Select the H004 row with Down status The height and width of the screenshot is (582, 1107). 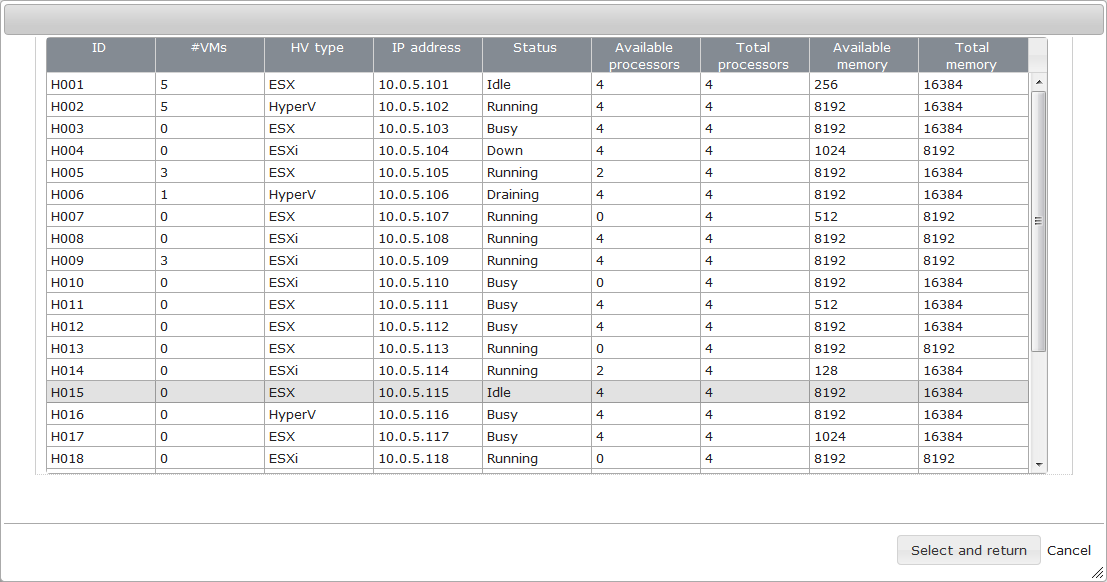point(537,150)
